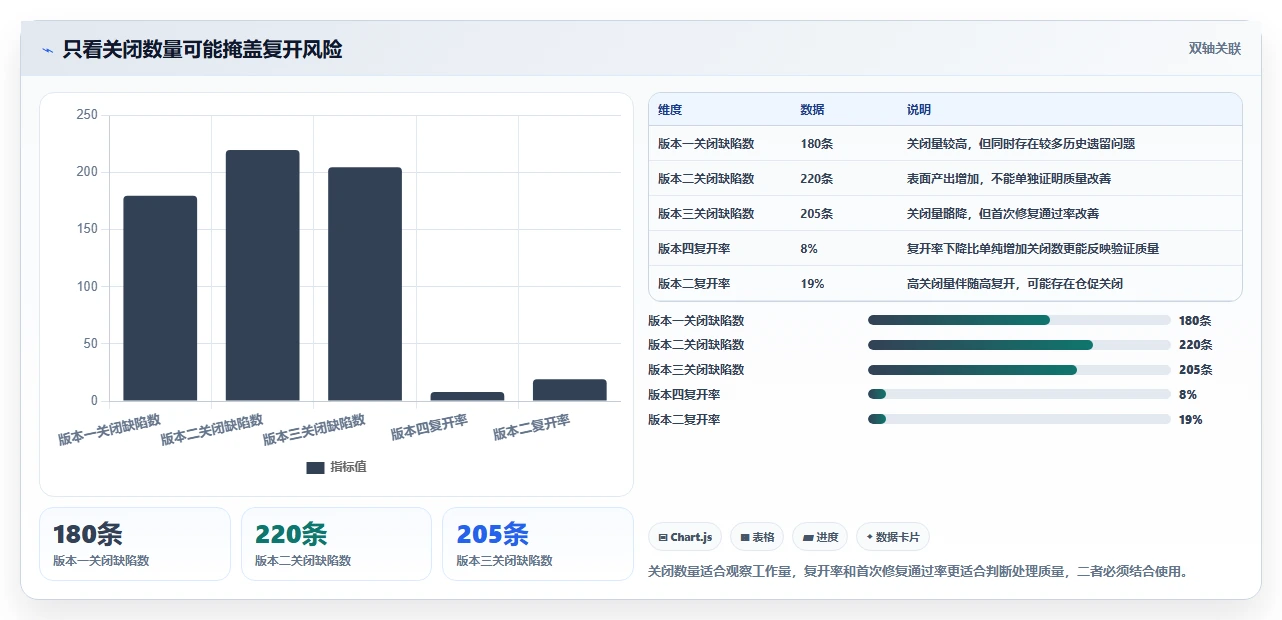This screenshot has height=620, width=1282.
Task: Click the 8% progress bar for 版本四复开率
Action: [1019, 395]
